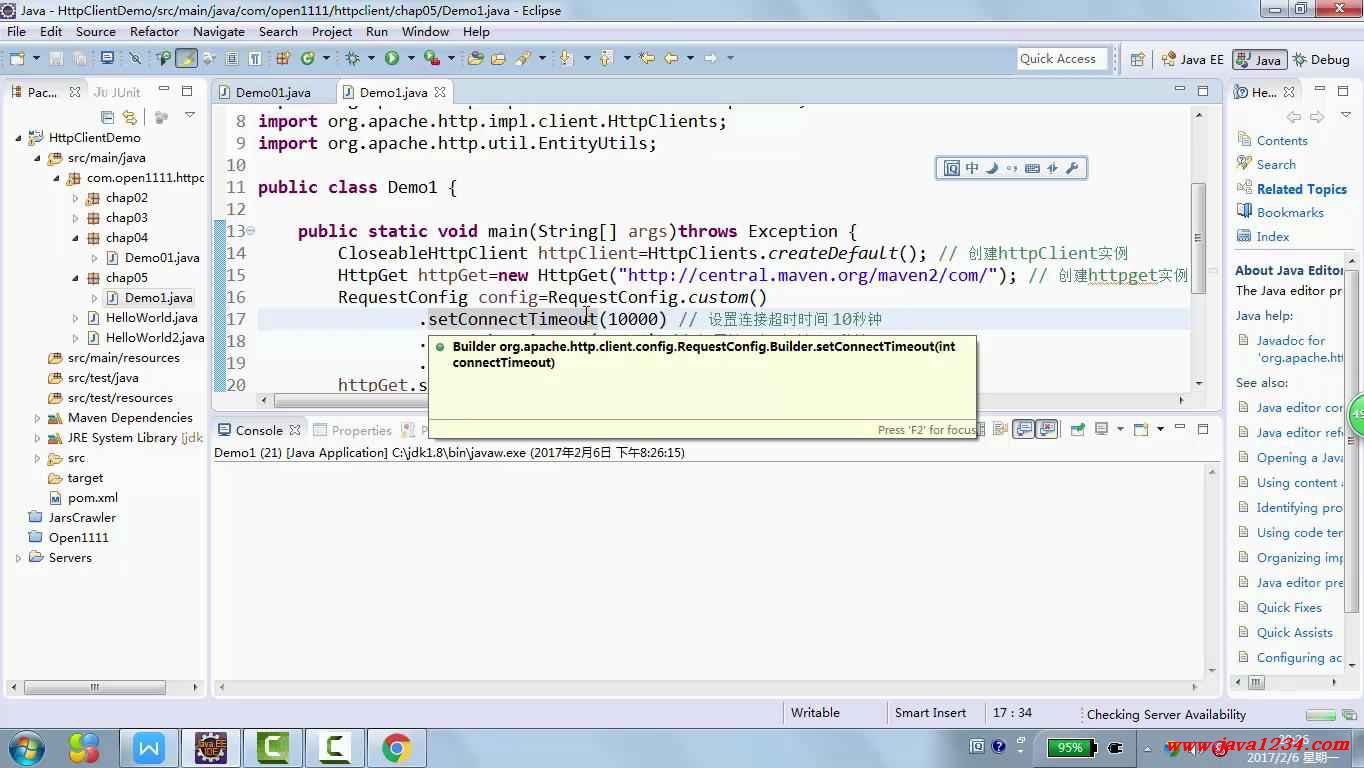Switch to the Properties tab
This screenshot has width=1364, height=768.
(x=352, y=430)
